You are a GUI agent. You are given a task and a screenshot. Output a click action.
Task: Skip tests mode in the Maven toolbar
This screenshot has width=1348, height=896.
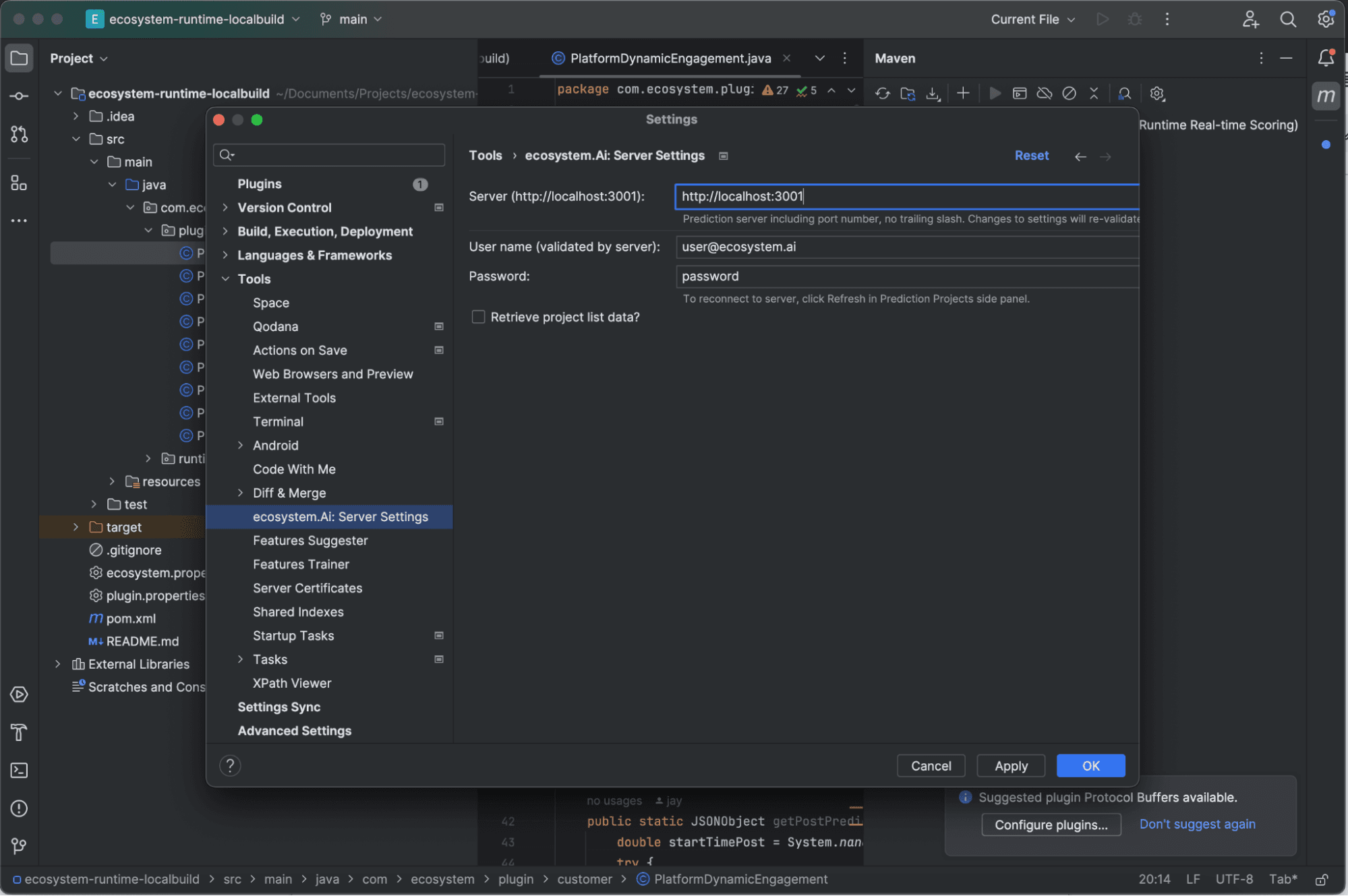[x=1070, y=93]
